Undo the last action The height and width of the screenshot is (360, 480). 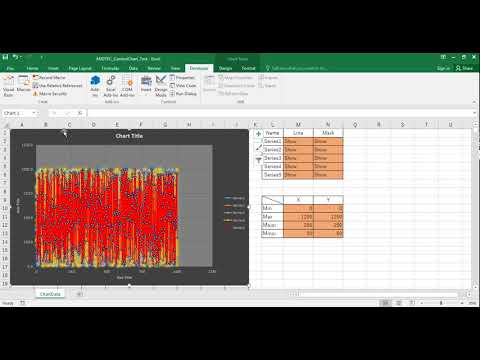pos(15,58)
